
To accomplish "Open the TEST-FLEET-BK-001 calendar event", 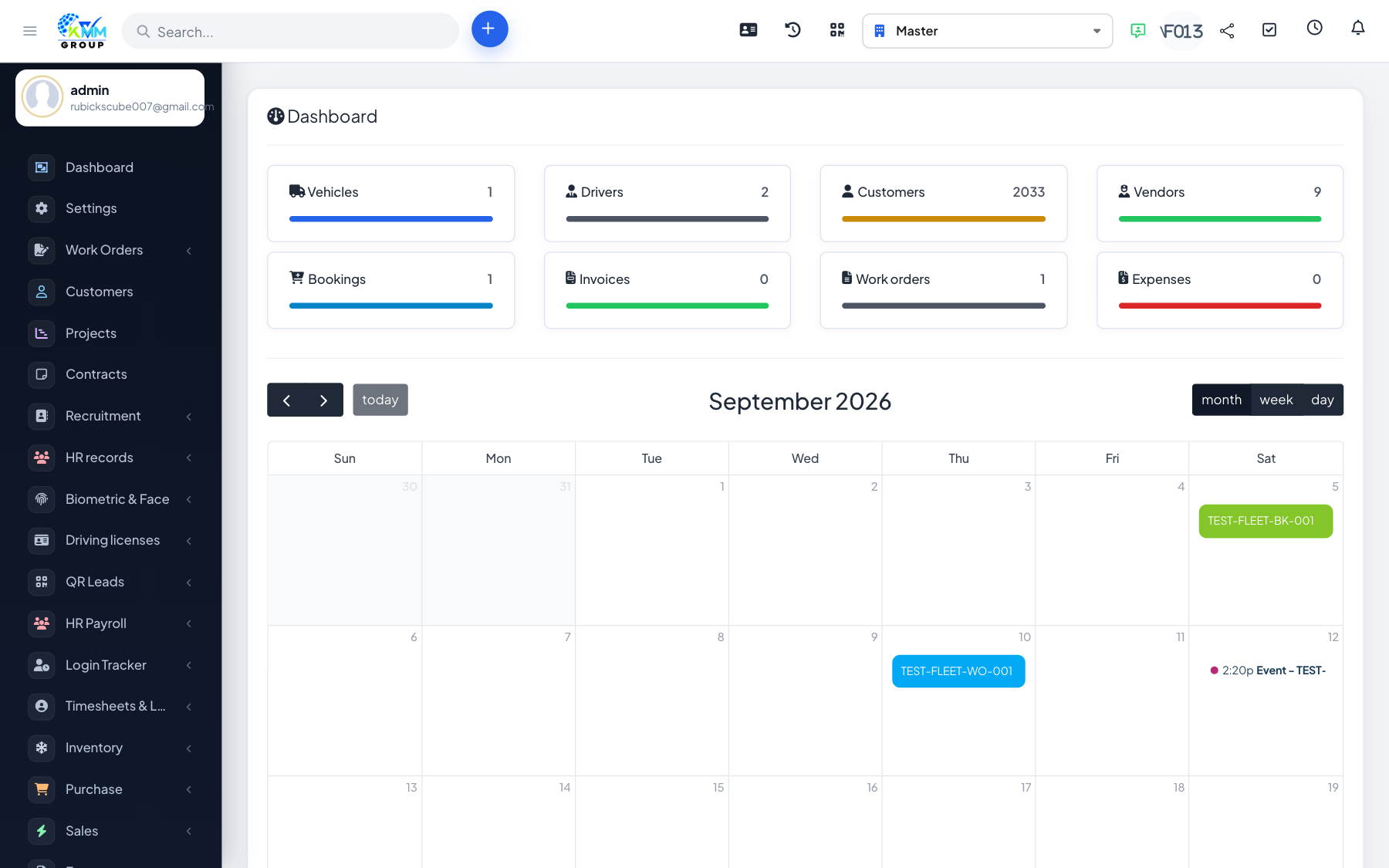I will pyautogui.click(x=1266, y=522).
